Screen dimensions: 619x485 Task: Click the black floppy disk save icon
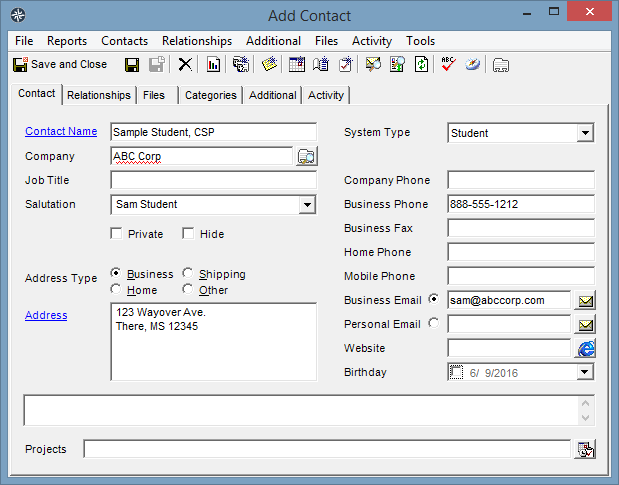(132, 65)
